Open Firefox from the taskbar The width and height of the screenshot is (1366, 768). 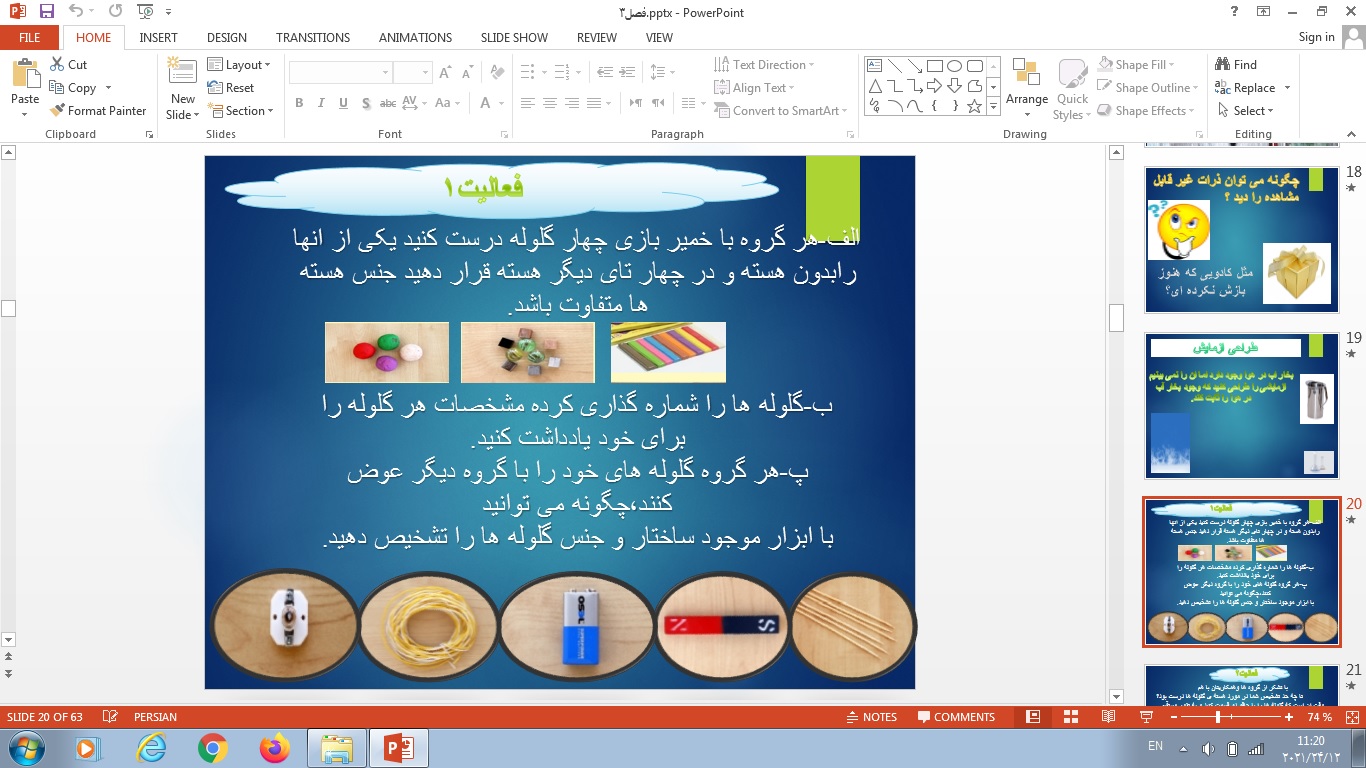coord(273,748)
